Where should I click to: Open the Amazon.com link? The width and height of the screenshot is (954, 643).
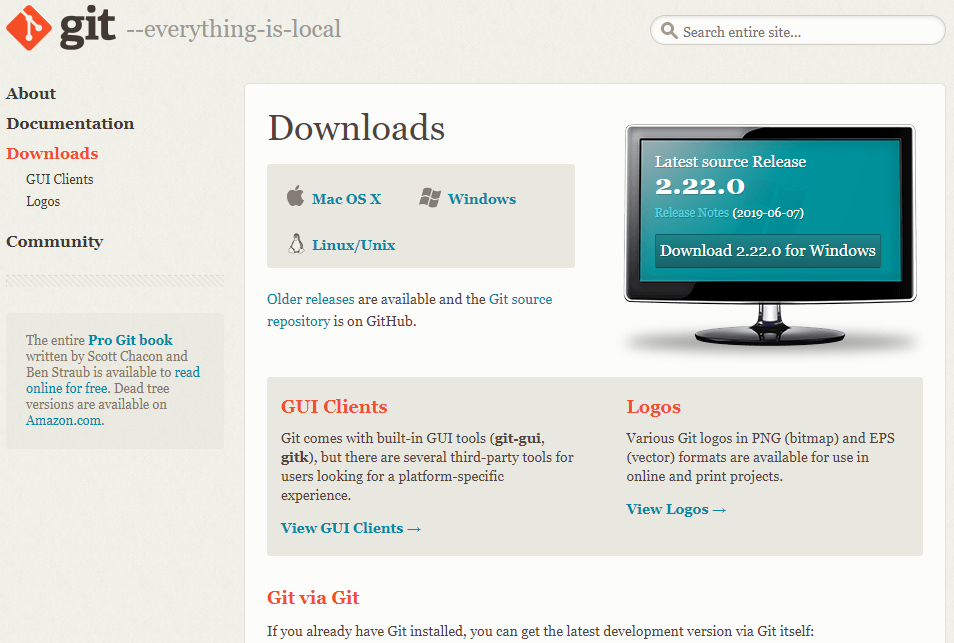pyautogui.click(x=64, y=420)
